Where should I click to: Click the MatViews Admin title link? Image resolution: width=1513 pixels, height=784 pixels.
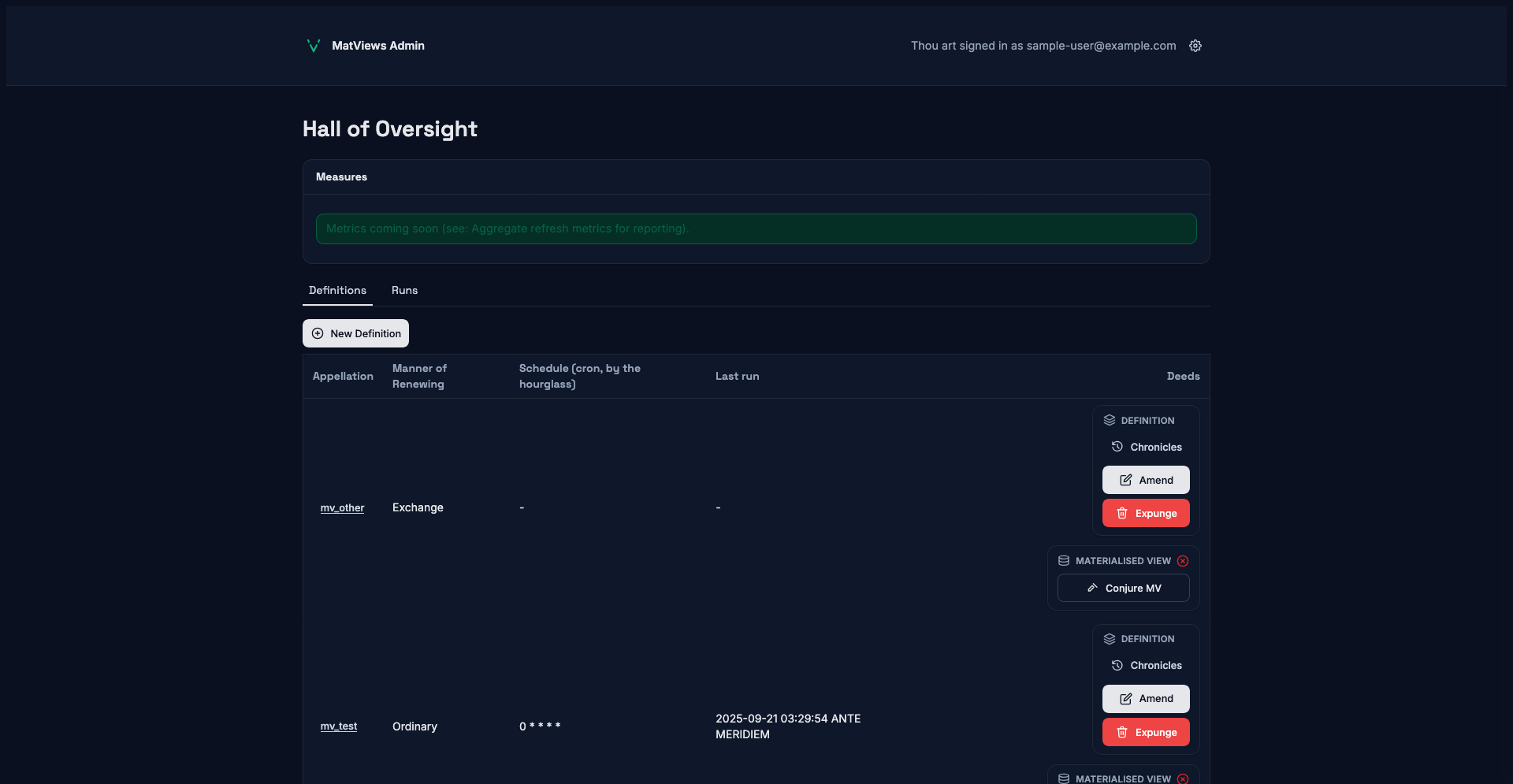pyautogui.click(x=378, y=46)
